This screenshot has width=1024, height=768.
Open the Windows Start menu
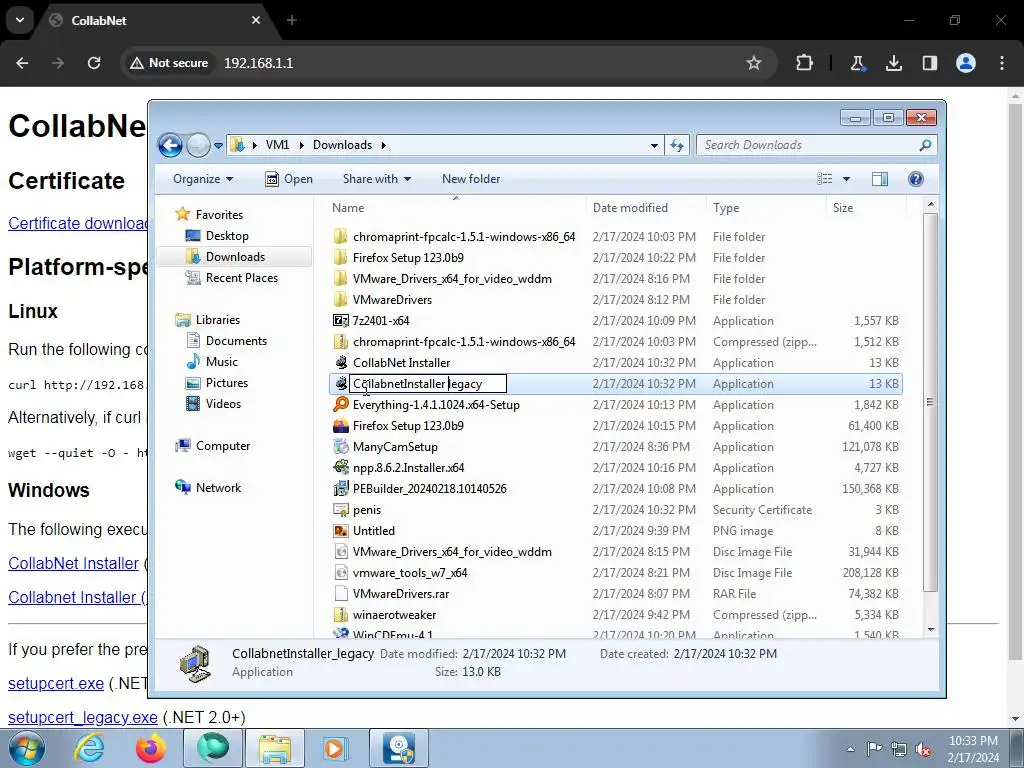point(26,748)
